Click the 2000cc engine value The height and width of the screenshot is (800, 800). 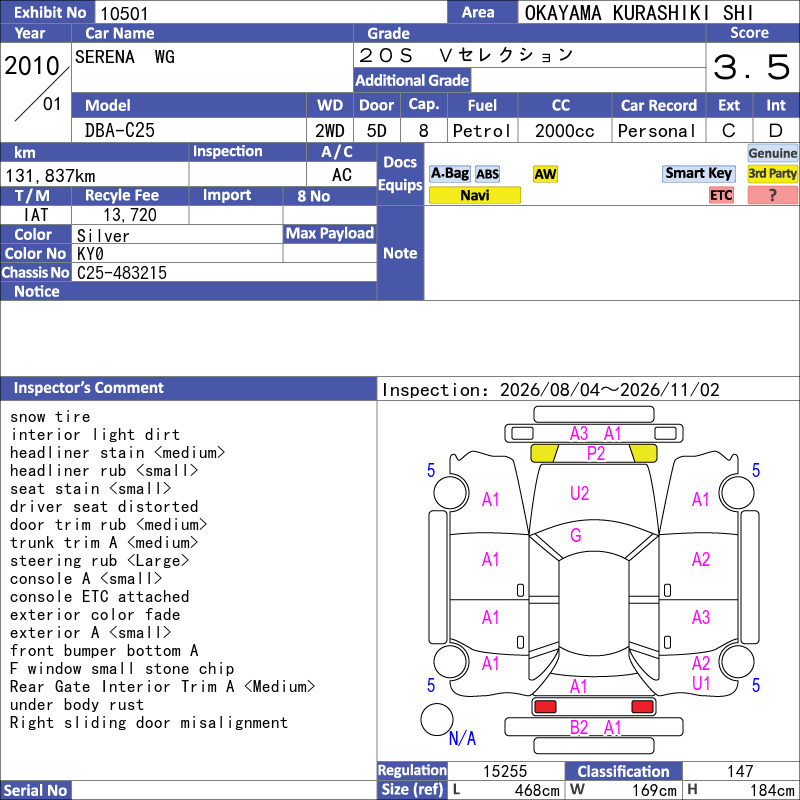click(x=565, y=131)
